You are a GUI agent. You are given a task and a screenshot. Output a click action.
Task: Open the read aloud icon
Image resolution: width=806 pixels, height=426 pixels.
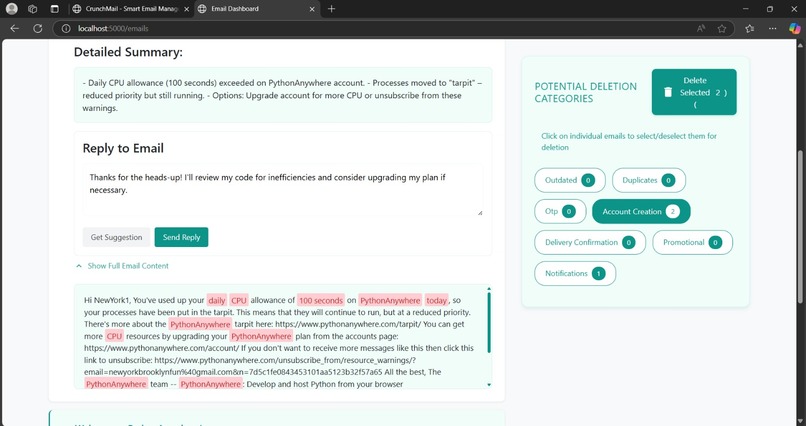[x=701, y=29]
